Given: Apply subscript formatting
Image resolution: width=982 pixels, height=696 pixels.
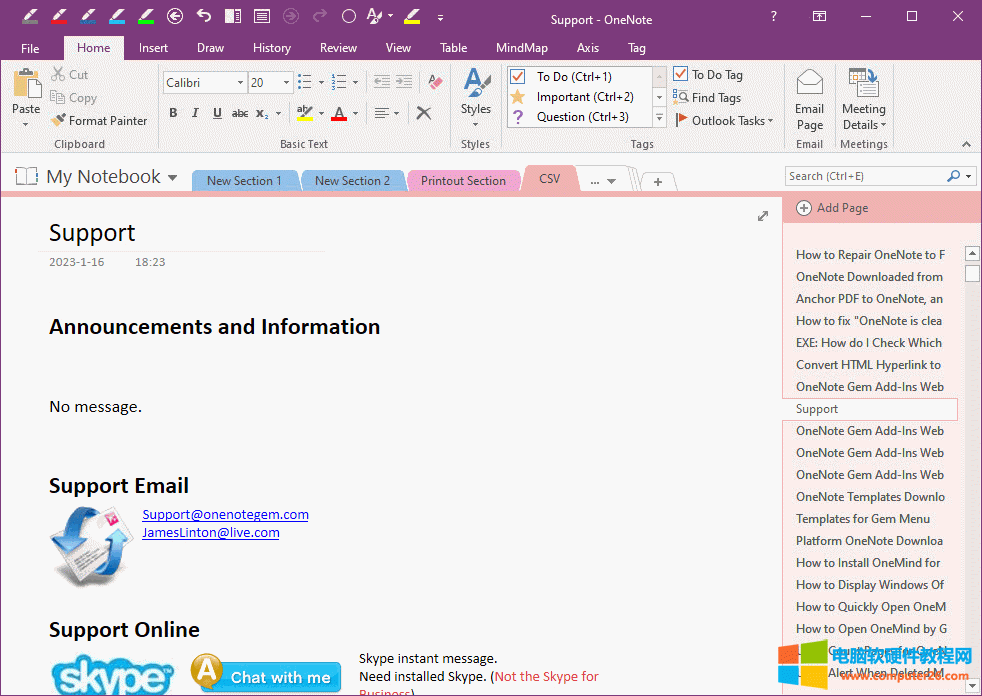Looking at the screenshot, I should click(261, 114).
